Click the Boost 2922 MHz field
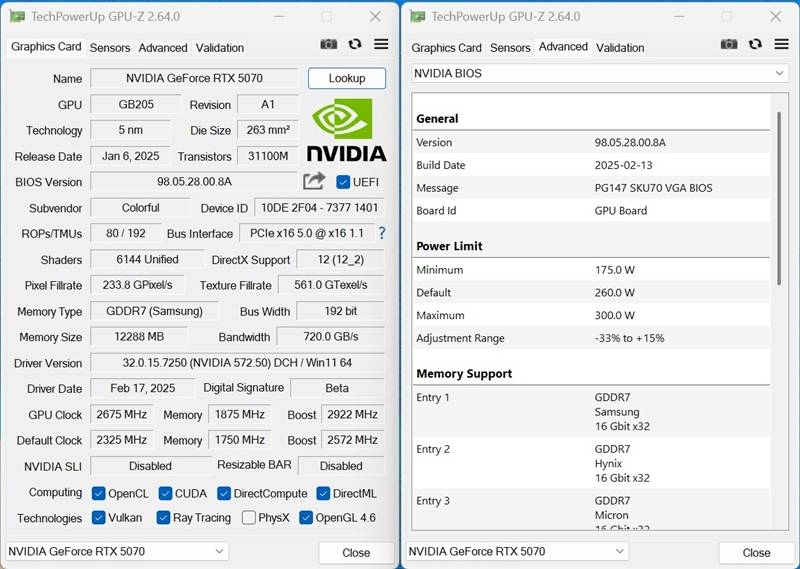The width and height of the screenshot is (800, 569). click(353, 414)
